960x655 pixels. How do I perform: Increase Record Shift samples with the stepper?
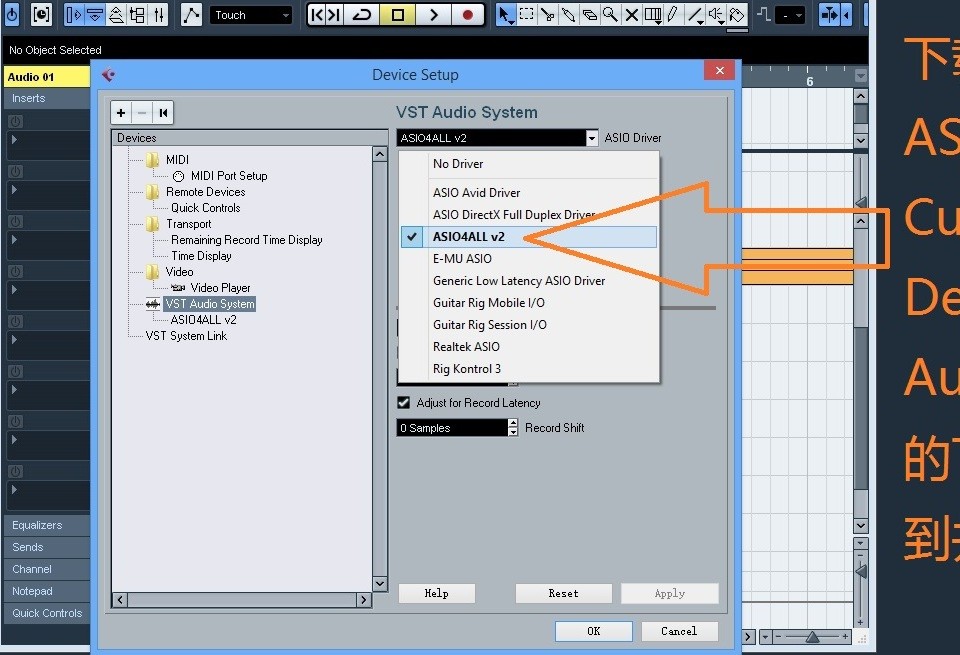[513, 423]
